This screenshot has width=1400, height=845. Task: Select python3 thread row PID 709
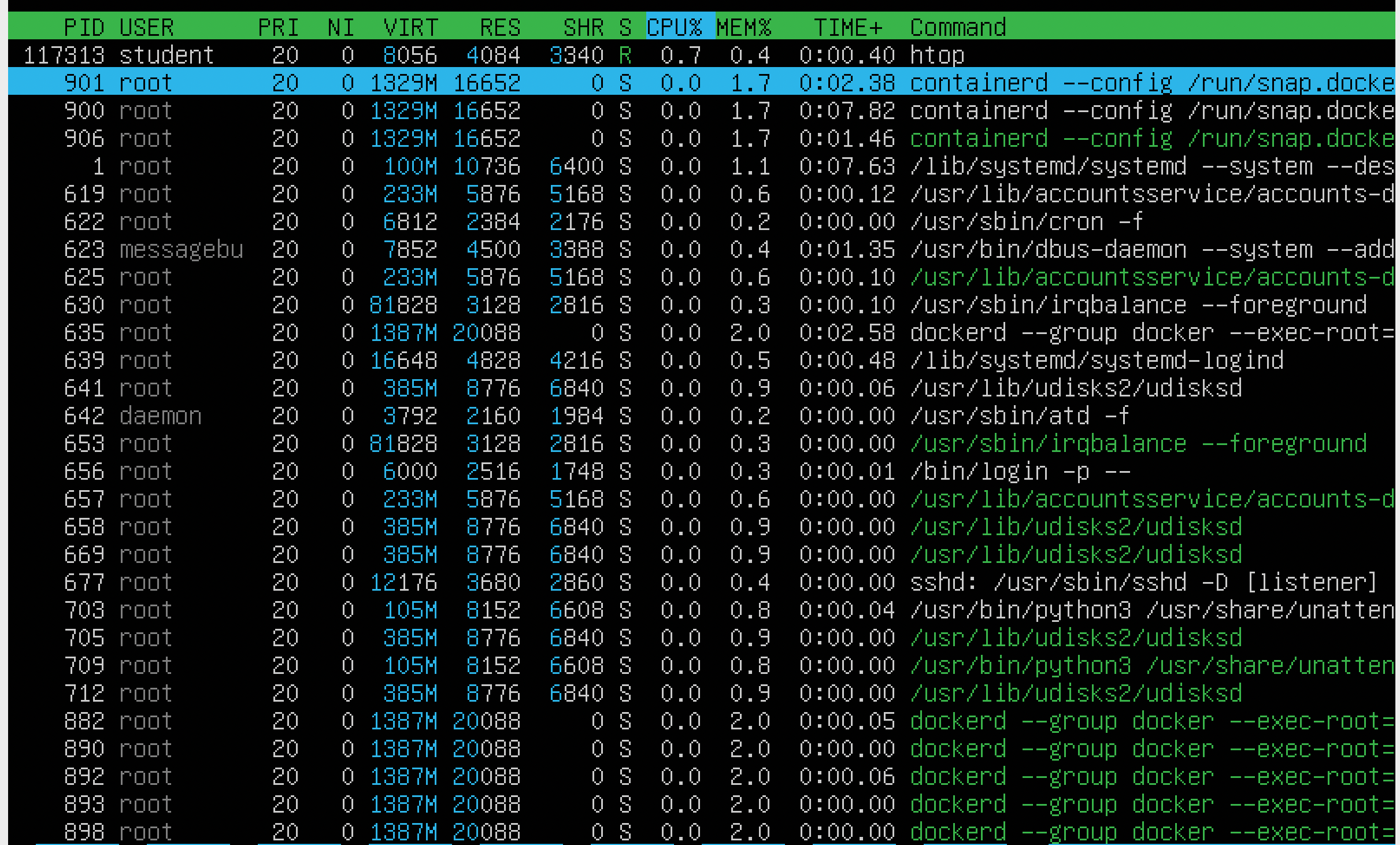click(702, 665)
